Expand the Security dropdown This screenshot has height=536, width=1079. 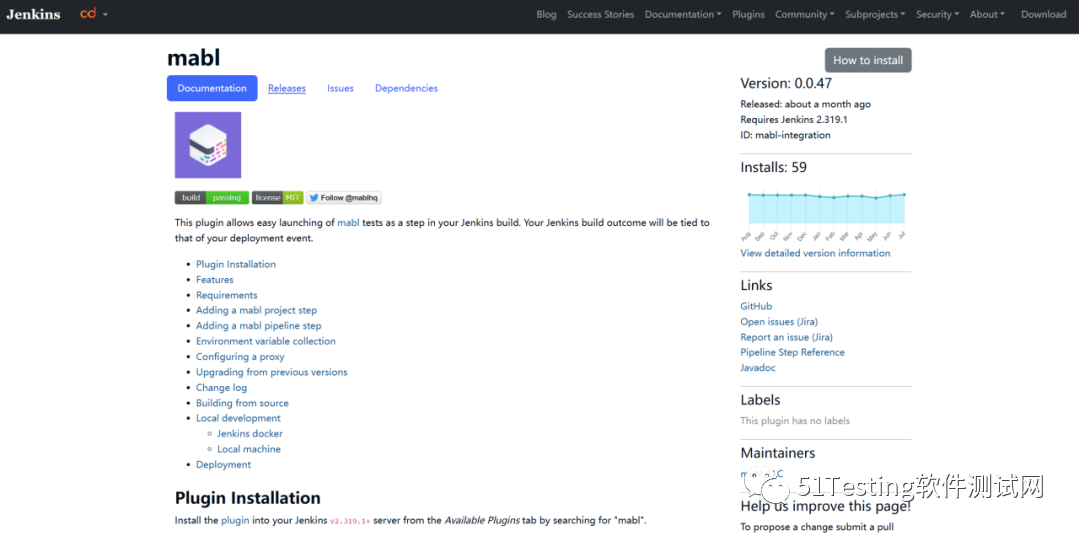click(x=937, y=14)
